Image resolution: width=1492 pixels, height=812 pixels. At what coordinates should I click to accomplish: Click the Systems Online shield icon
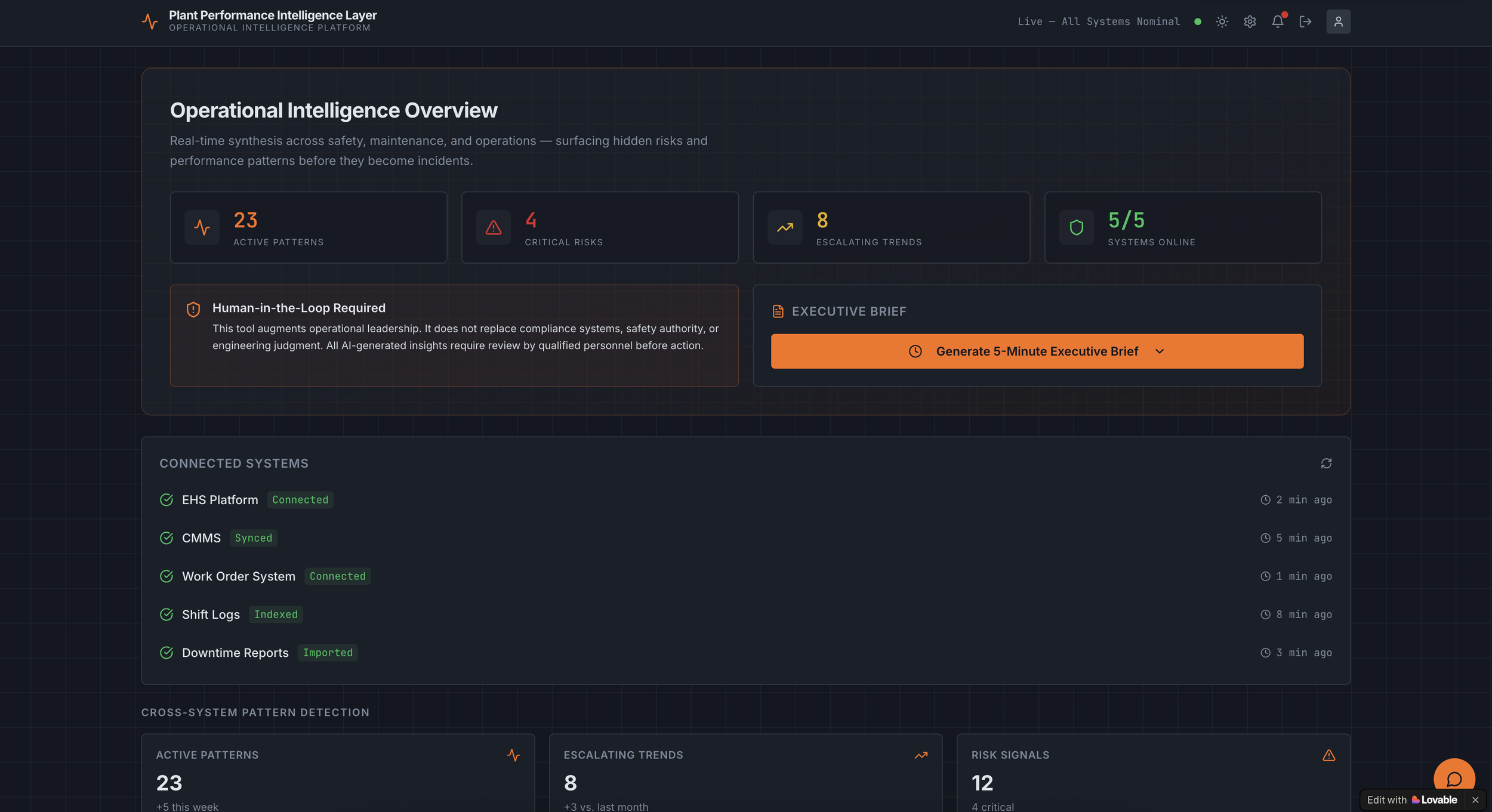pos(1076,227)
